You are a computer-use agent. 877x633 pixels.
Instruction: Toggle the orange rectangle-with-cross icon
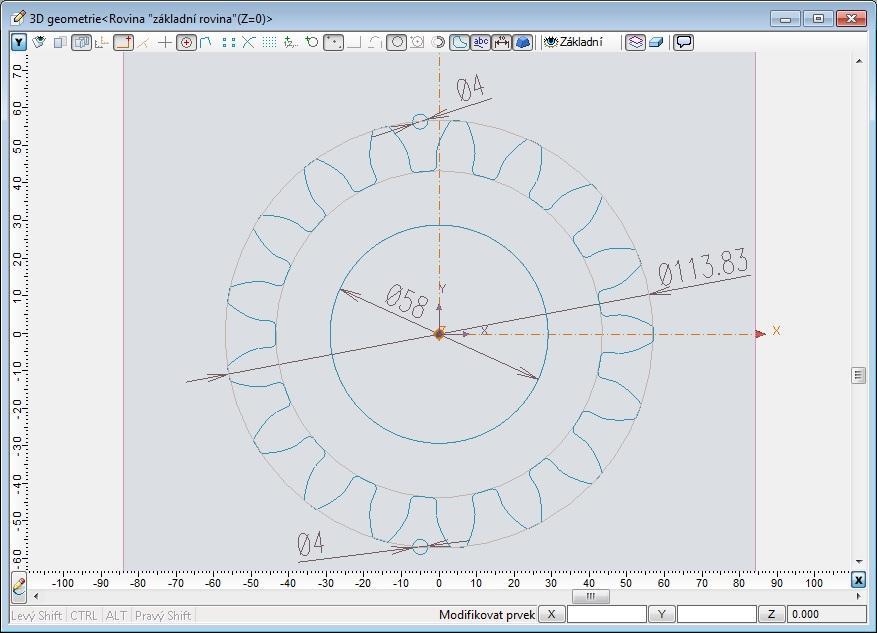tap(124, 42)
